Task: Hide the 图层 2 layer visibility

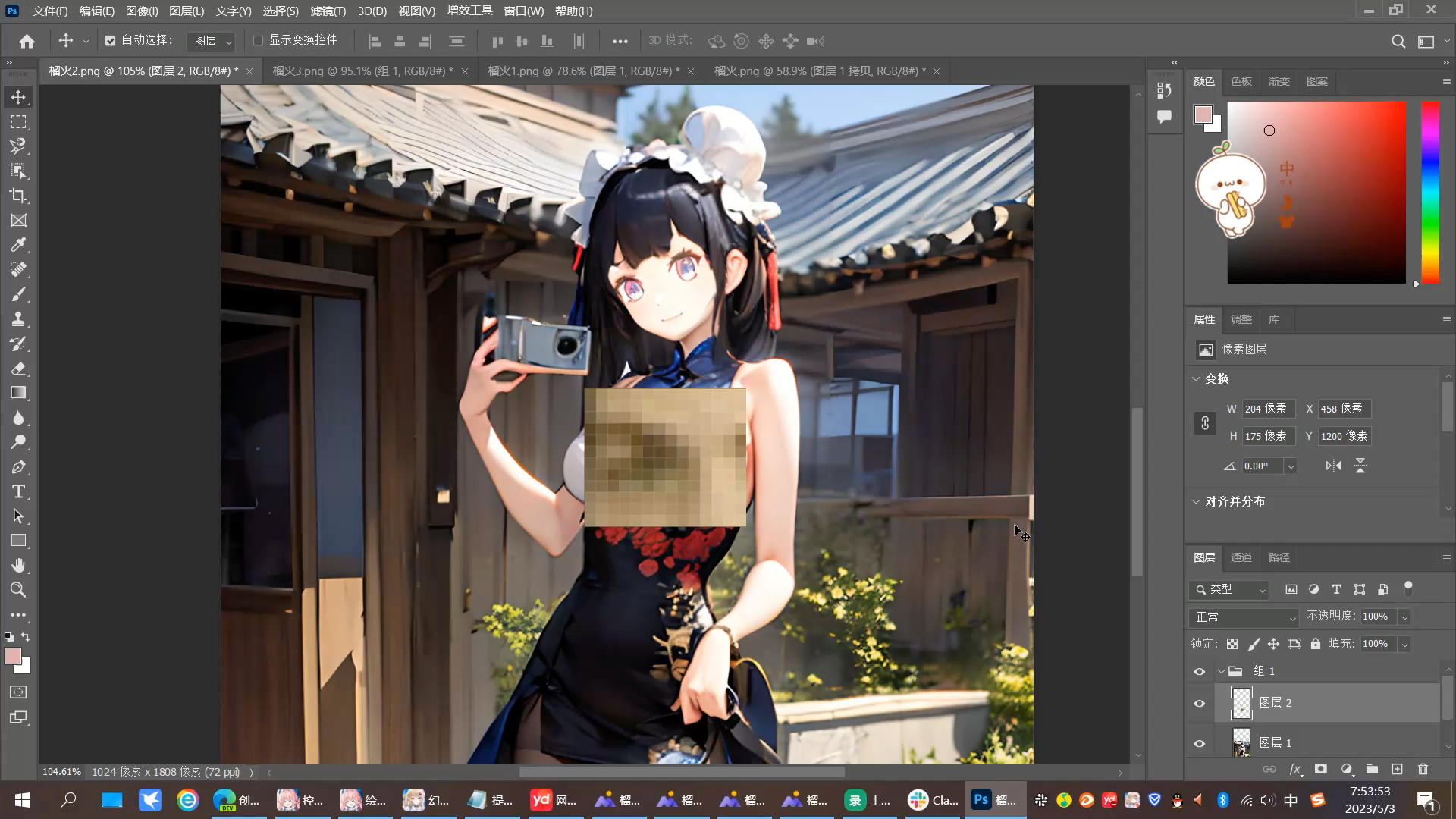Action: (x=1199, y=703)
